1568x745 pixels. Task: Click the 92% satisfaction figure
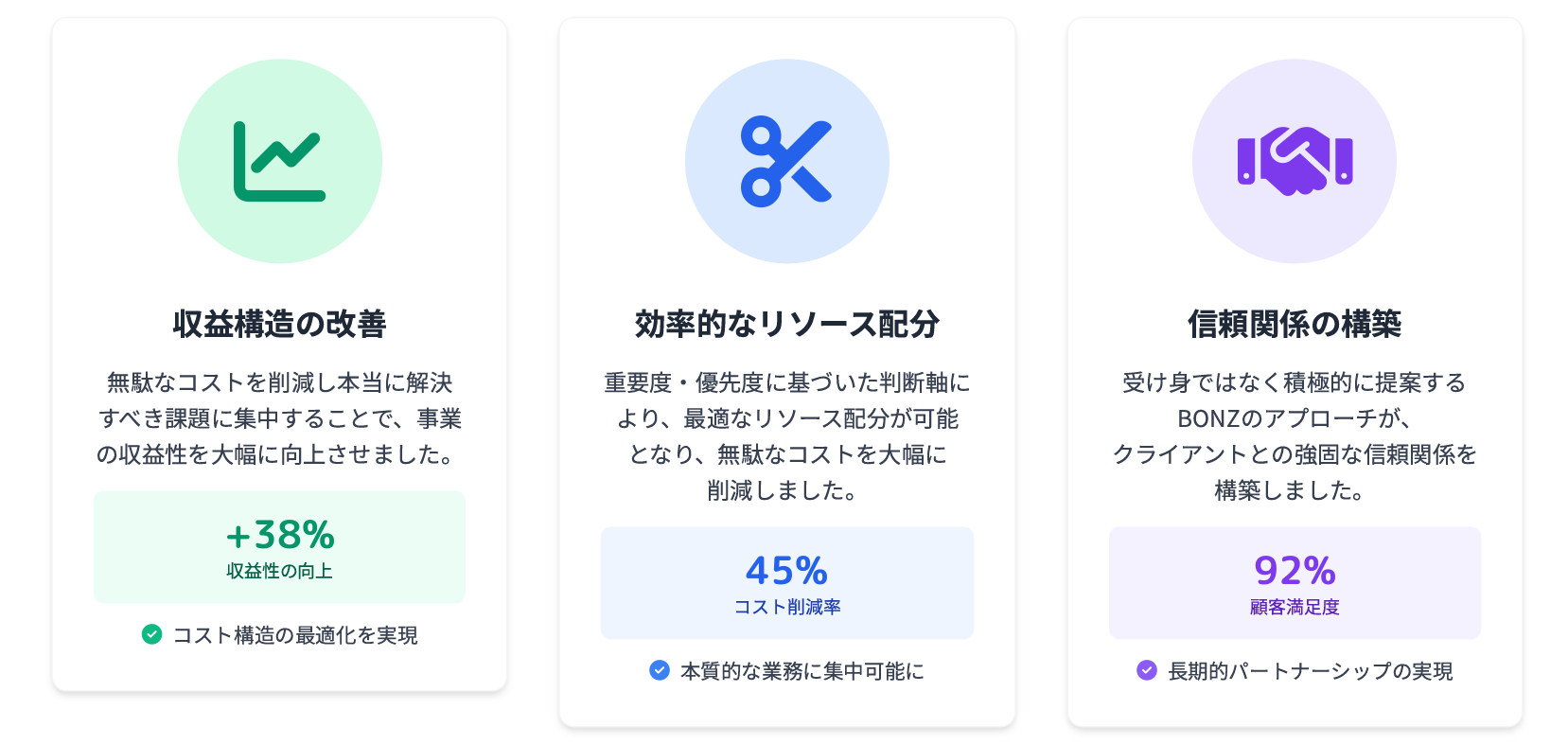[1294, 571]
